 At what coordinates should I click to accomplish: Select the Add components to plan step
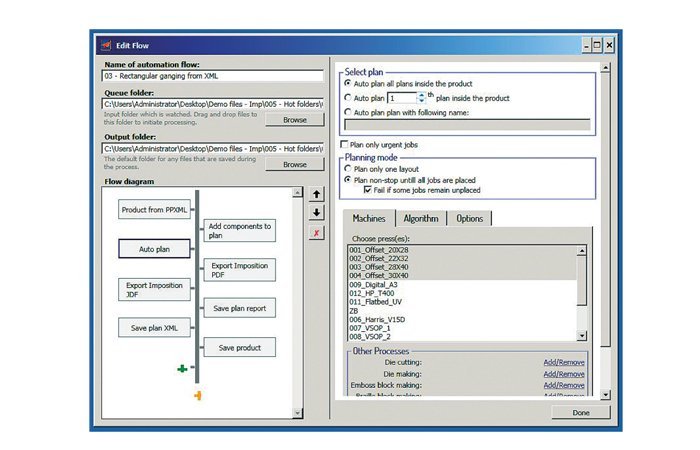tap(240, 230)
